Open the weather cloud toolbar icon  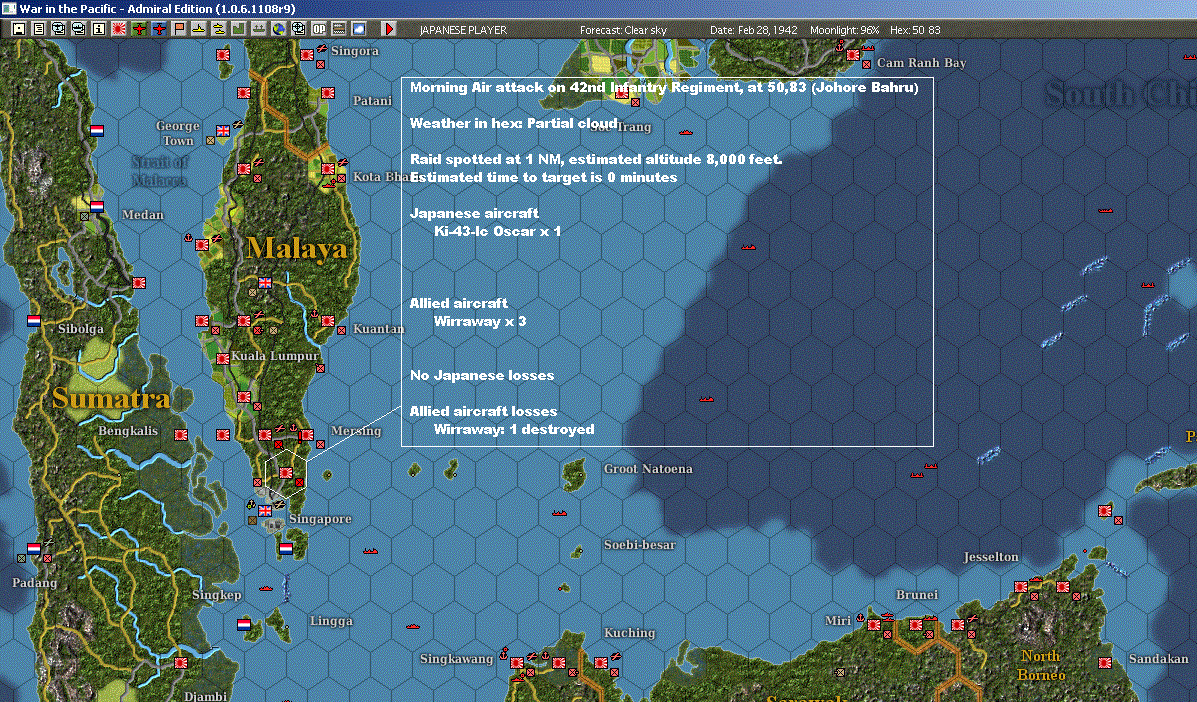coord(358,29)
